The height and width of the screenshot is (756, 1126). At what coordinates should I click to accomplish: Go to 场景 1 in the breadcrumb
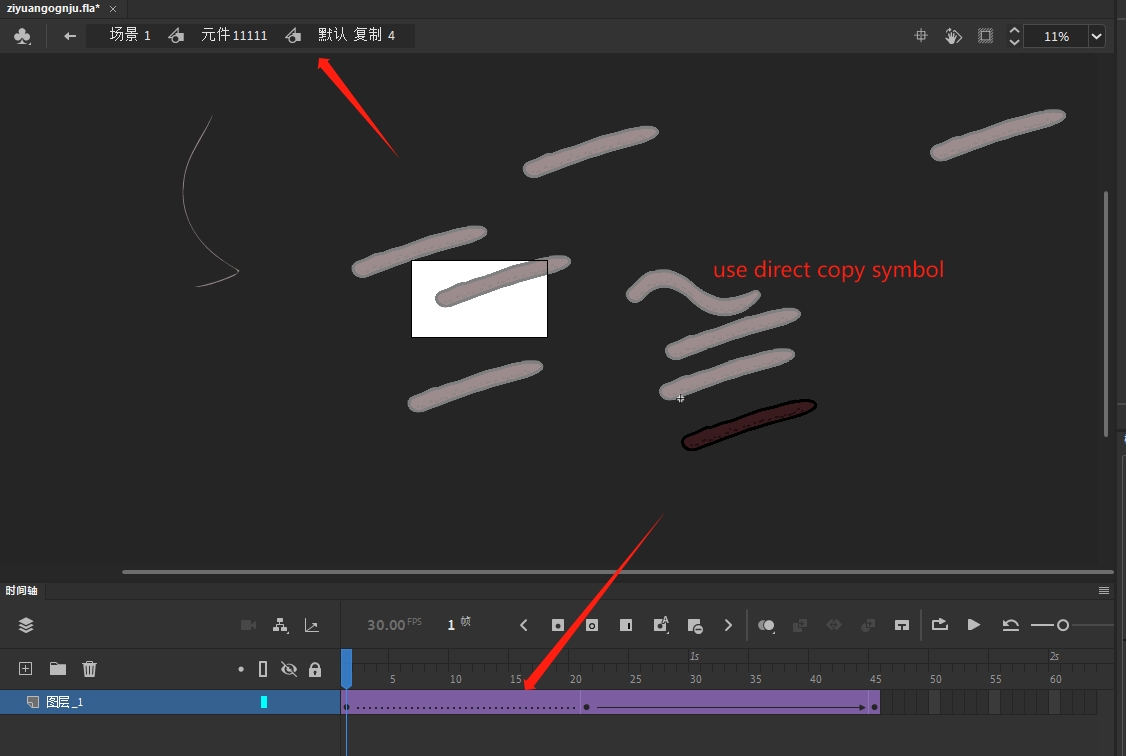126,34
